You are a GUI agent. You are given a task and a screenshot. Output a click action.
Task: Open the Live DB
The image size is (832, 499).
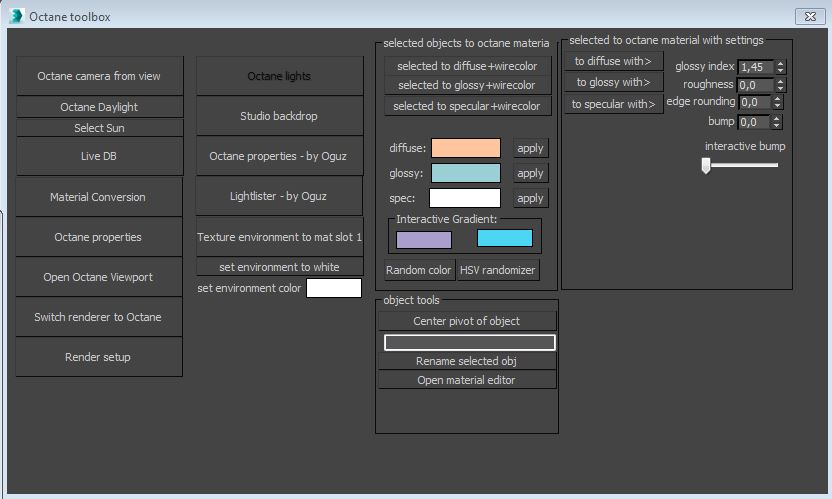pos(99,156)
